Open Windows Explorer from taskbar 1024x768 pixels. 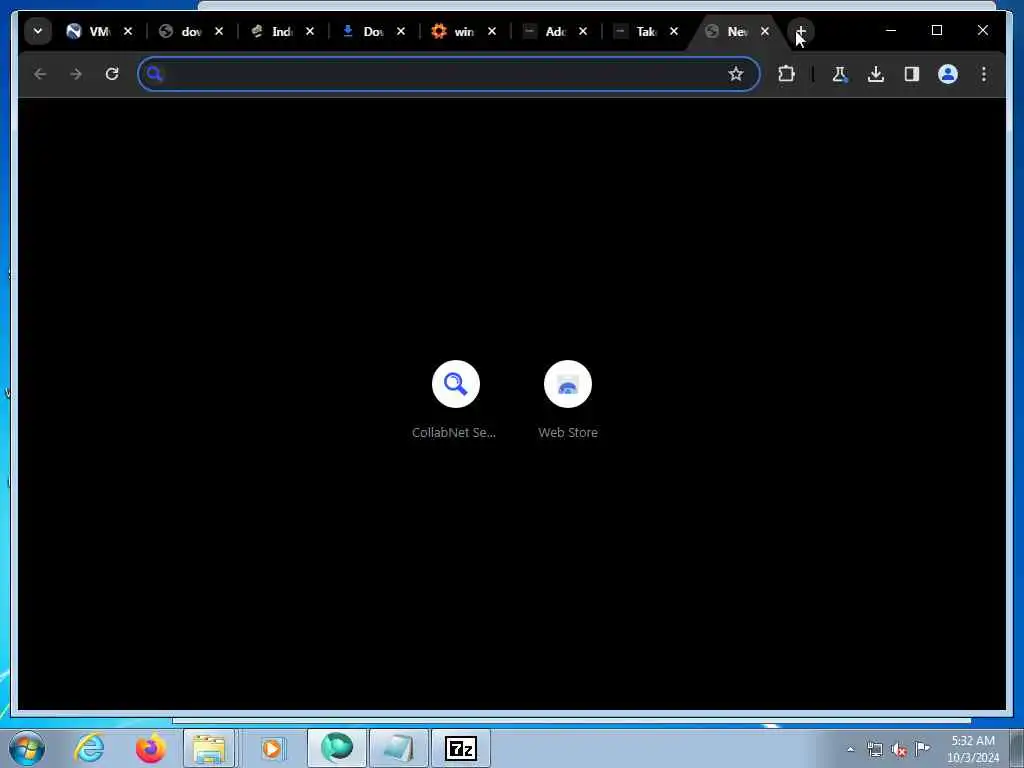(x=209, y=748)
